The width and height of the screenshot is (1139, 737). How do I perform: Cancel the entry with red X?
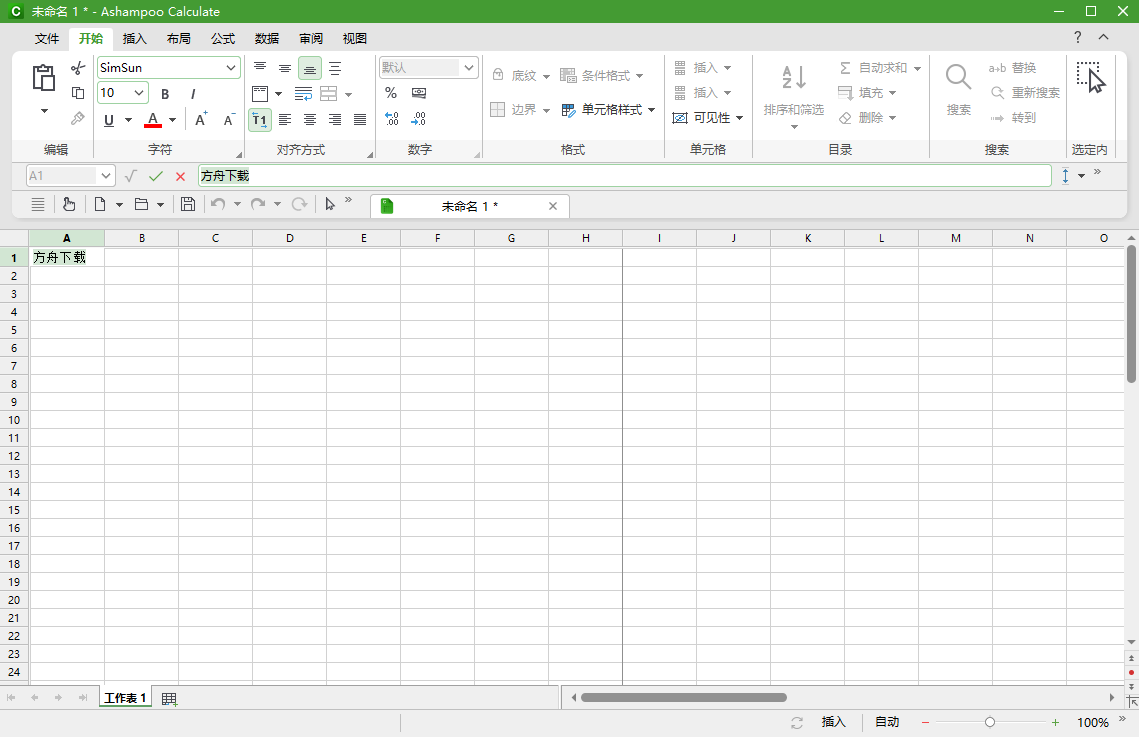pos(181,176)
